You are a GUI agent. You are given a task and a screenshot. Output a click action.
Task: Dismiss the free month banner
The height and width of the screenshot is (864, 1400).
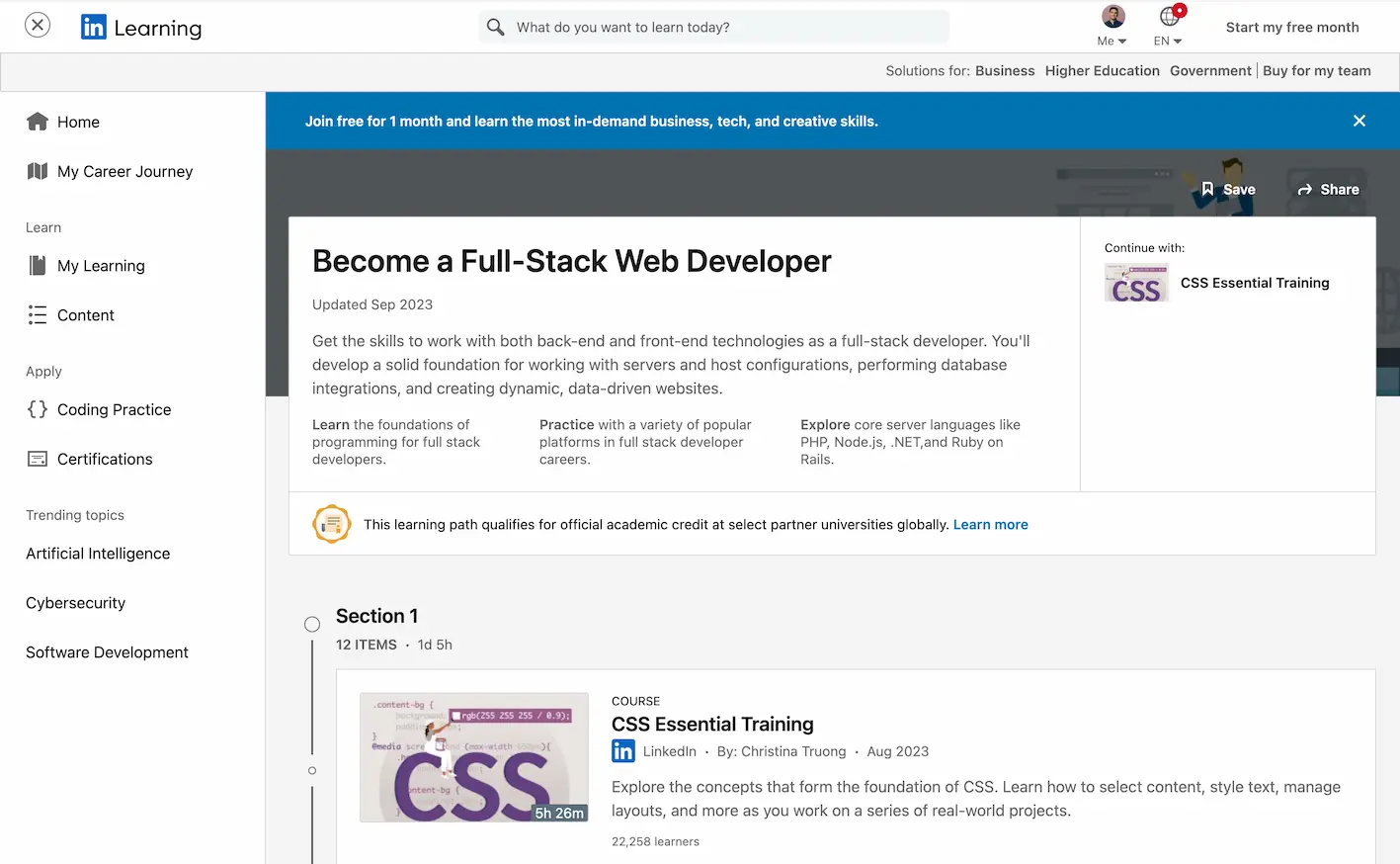pyautogui.click(x=1359, y=120)
